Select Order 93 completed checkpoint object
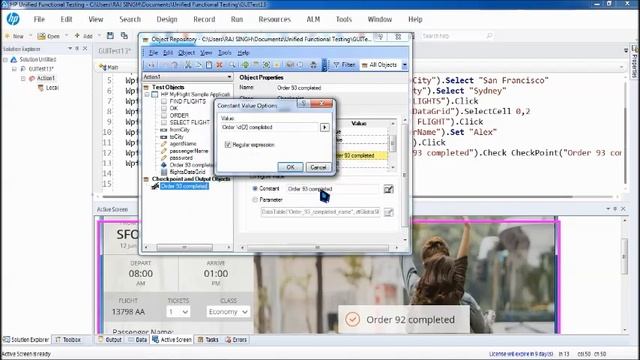Screen dimensions: 640x360 [184, 186]
